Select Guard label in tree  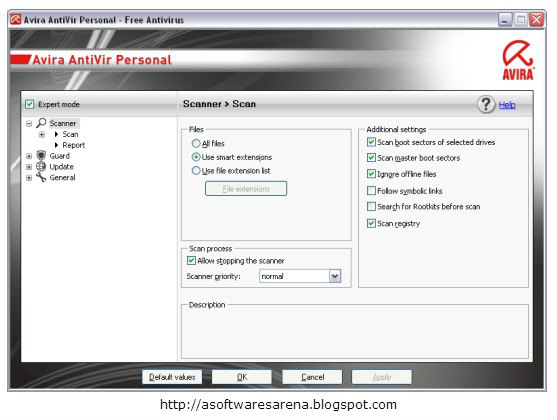(x=60, y=156)
